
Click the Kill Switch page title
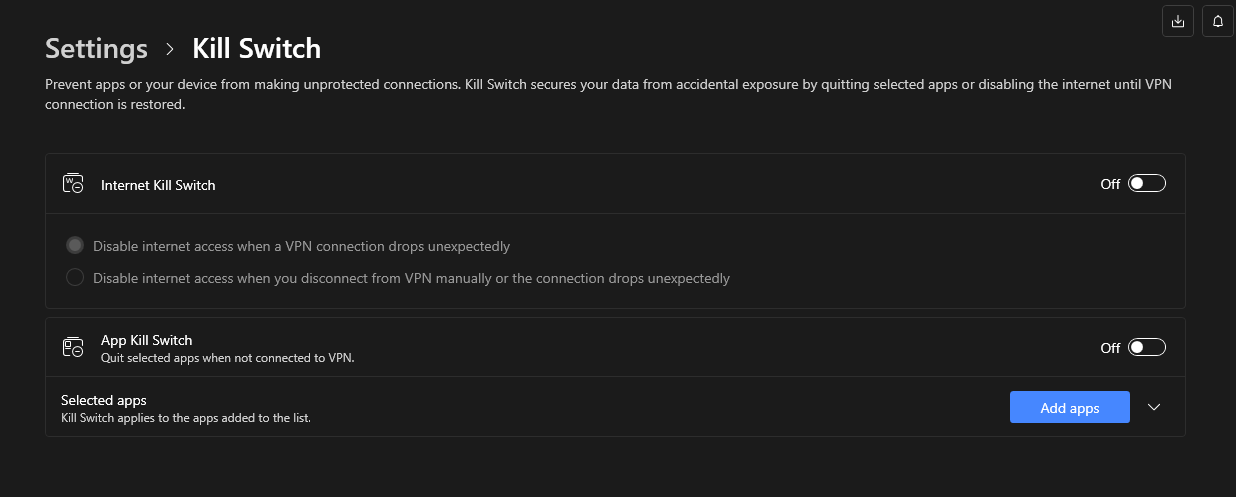[x=257, y=48]
